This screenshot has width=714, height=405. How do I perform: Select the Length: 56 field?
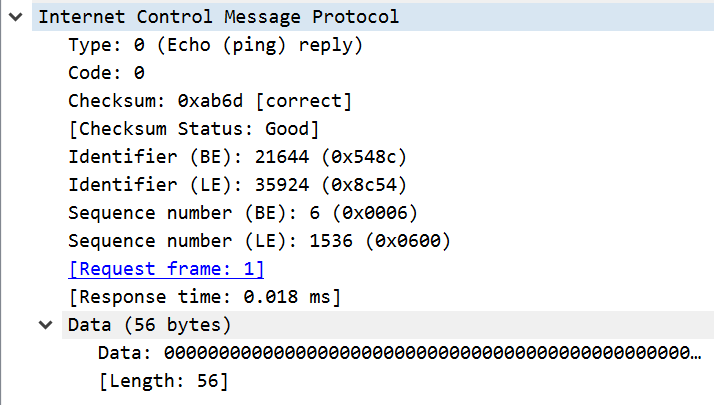coord(163,381)
